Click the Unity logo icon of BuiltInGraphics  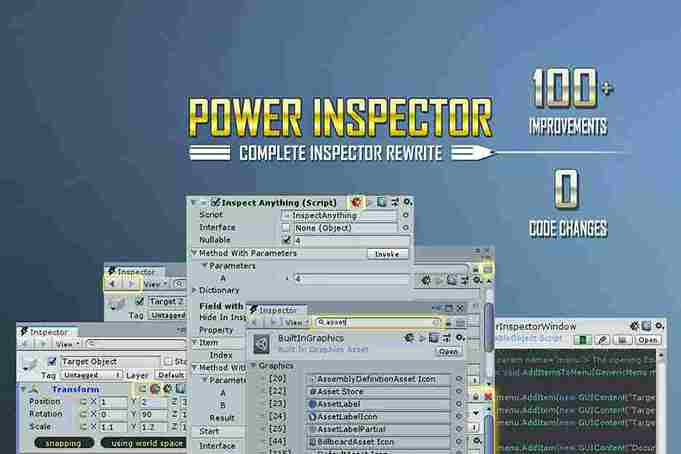263,343
